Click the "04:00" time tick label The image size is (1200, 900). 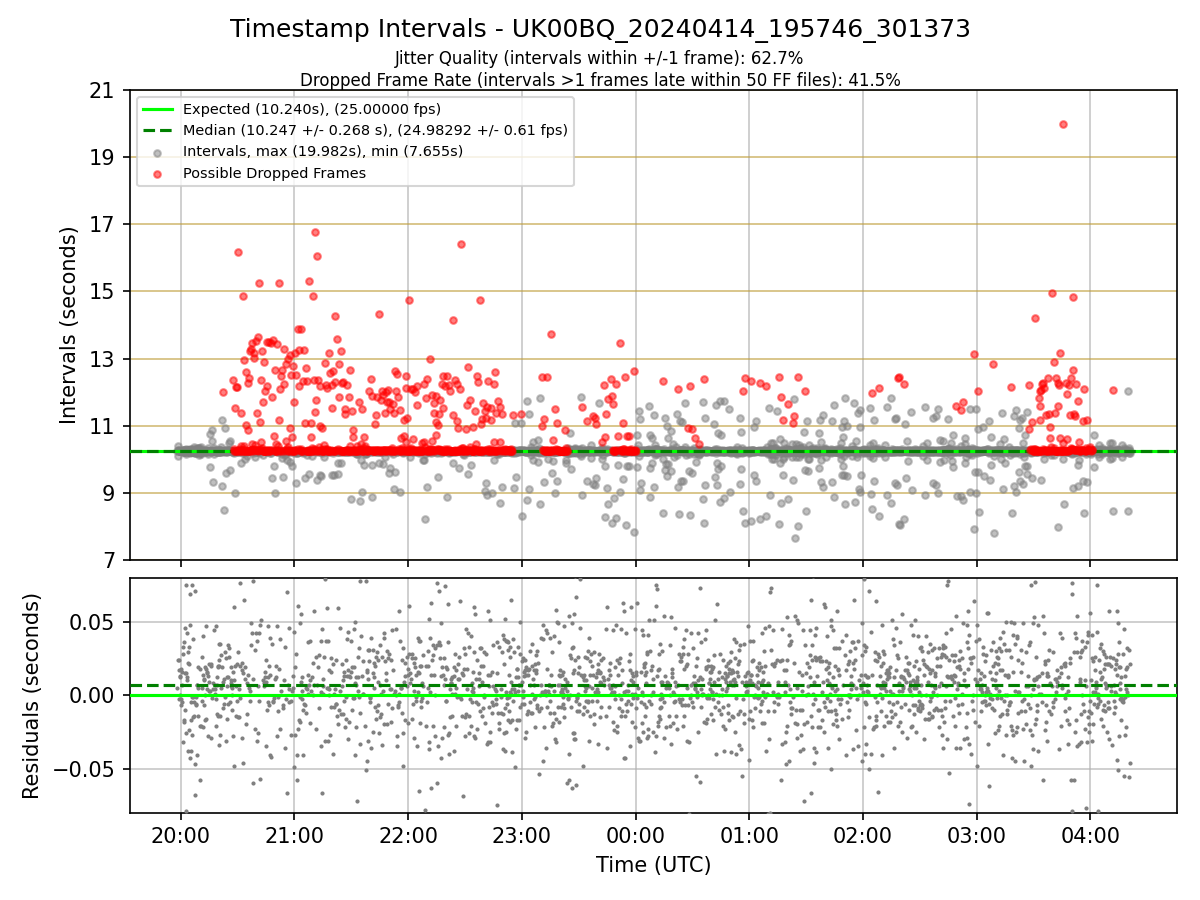click(1090, 834)
